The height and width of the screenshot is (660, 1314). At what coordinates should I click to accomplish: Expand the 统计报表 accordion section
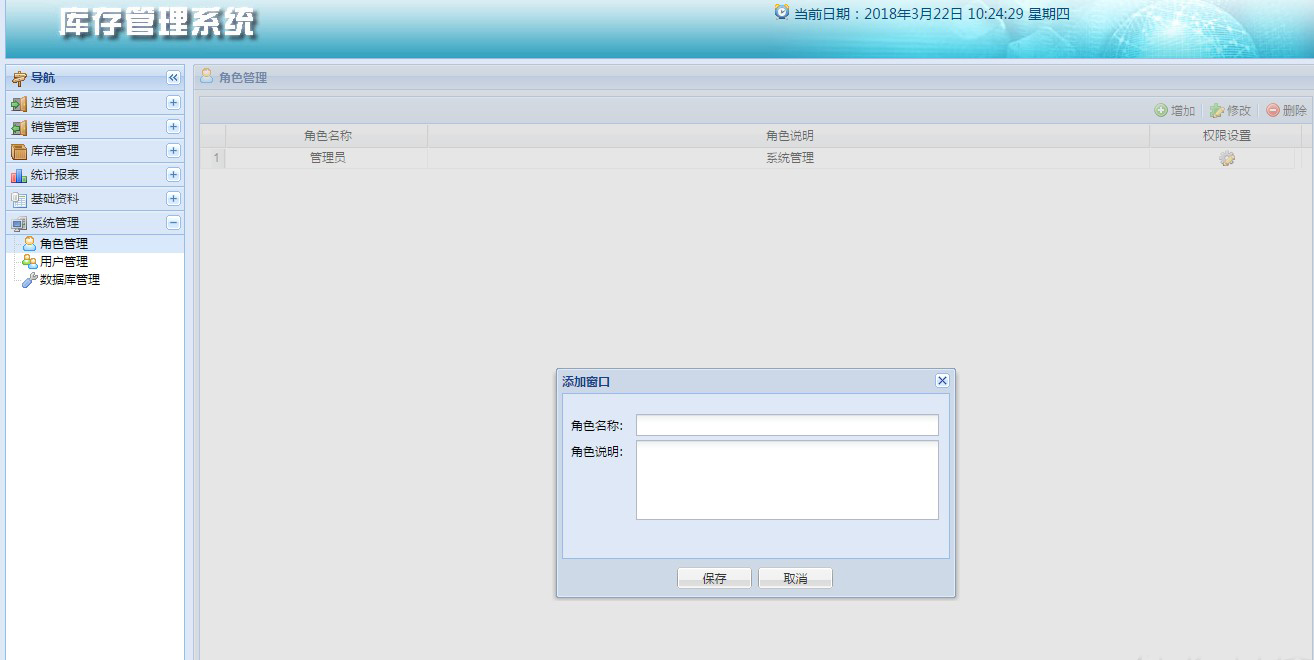[x=173, y=174]
